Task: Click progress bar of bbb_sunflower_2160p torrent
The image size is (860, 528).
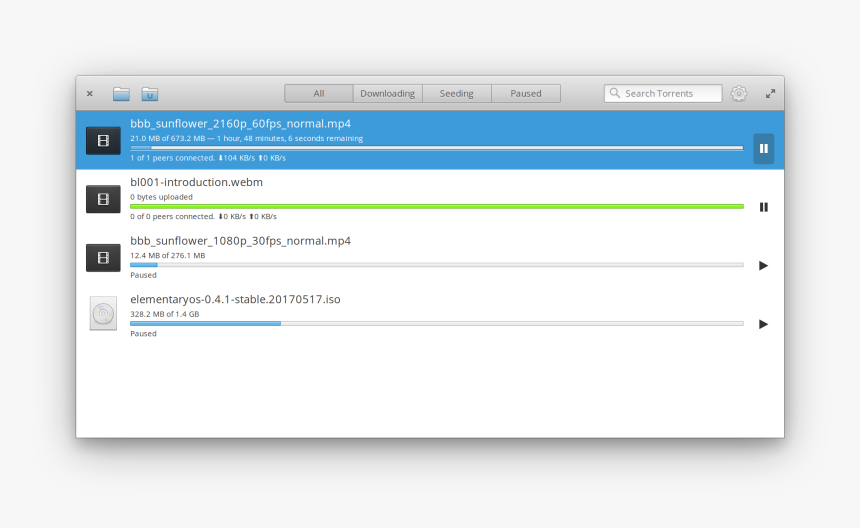Action: point(437,147)
